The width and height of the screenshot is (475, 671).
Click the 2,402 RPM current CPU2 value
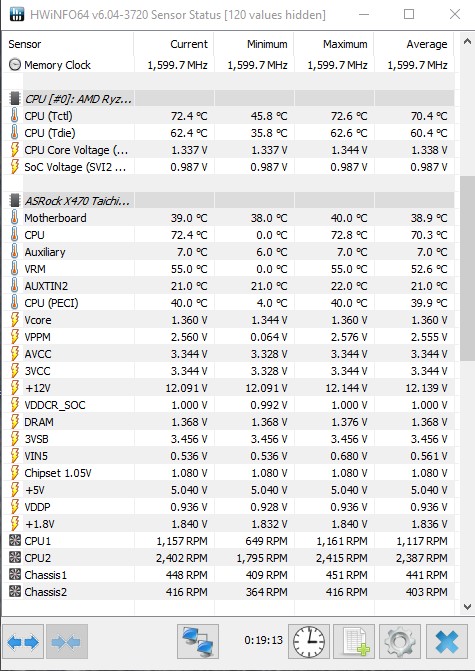click(x=182, y=558)
